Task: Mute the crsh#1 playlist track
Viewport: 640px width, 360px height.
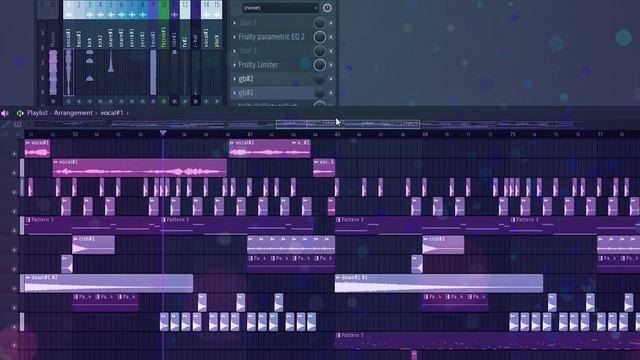Action: point(15,250)
